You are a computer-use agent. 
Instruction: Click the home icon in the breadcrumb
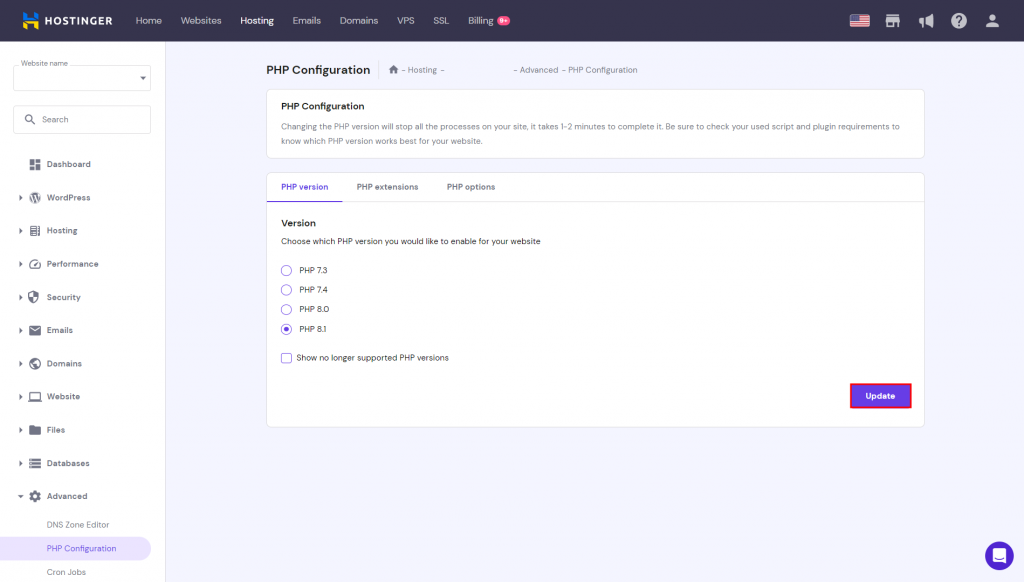point(395,69)
